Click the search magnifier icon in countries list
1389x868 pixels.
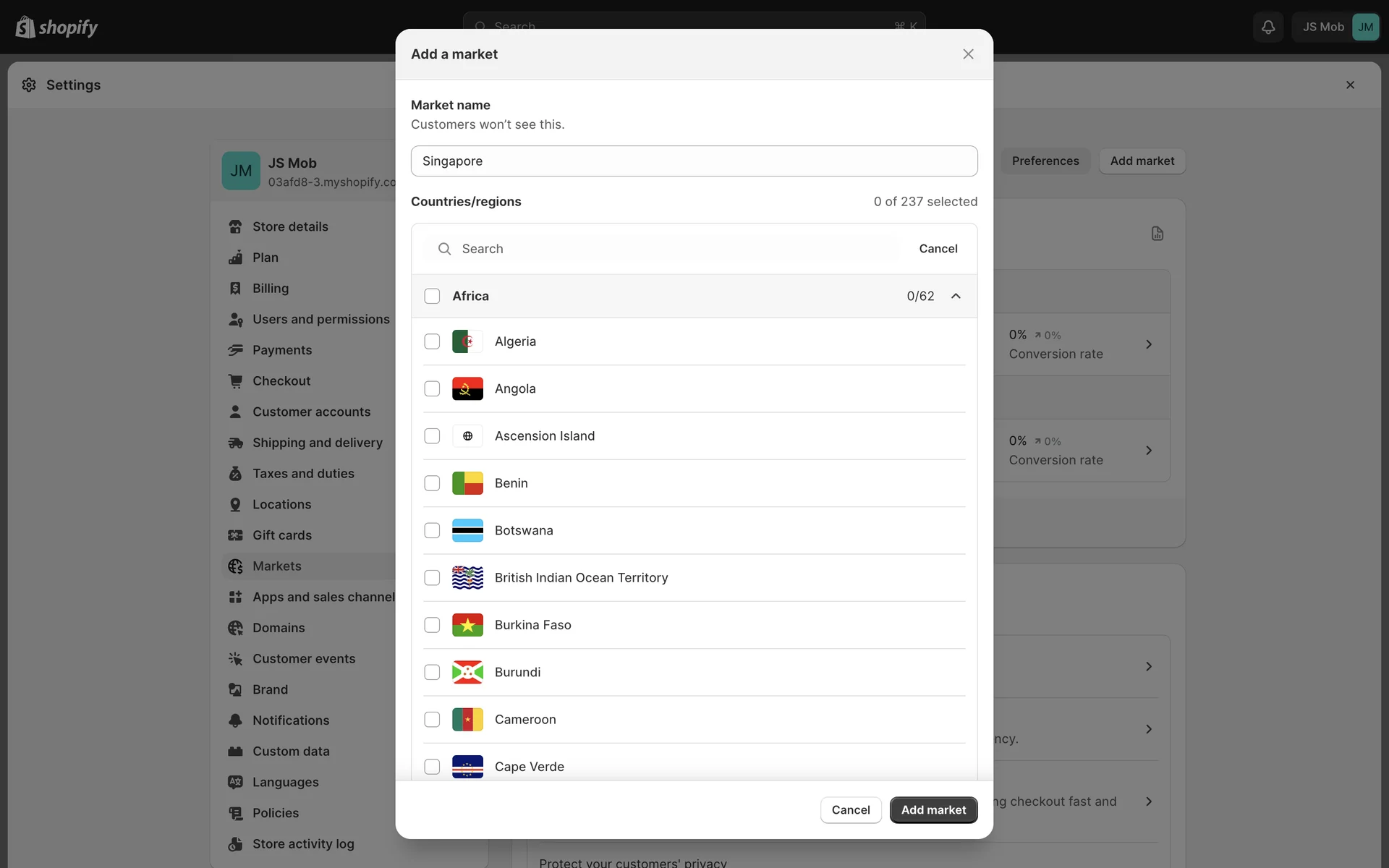tap(444, 249)
